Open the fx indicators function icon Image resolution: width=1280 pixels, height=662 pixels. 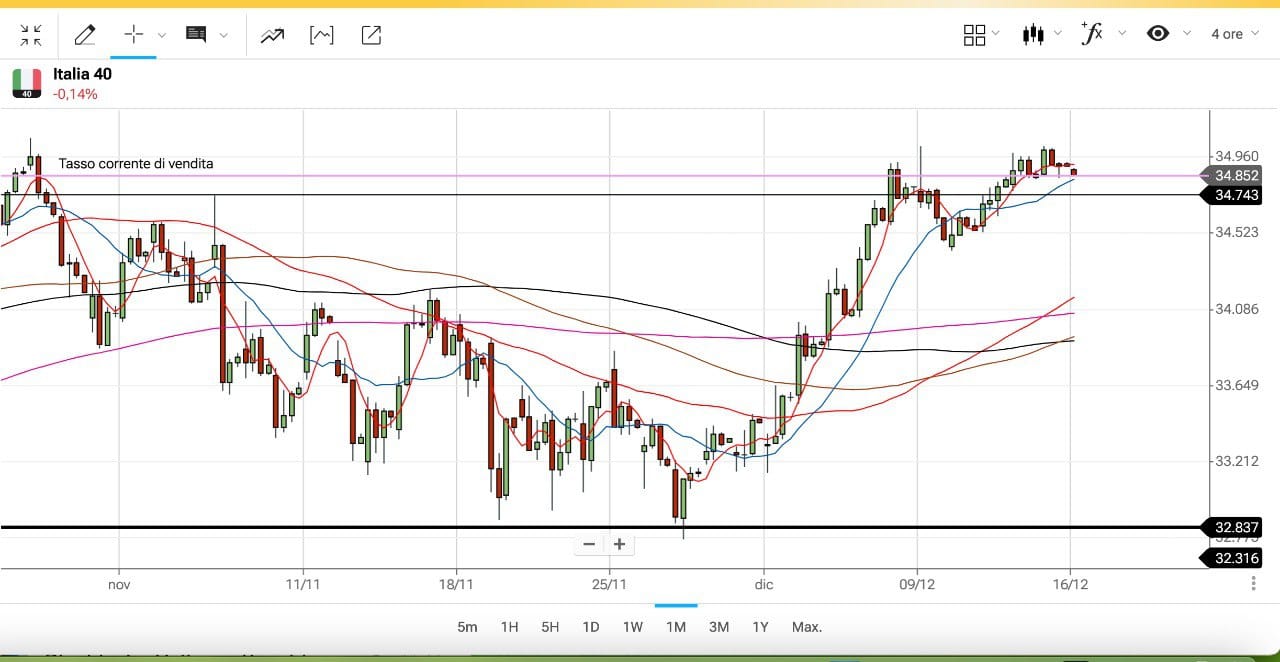[1092, 34]
